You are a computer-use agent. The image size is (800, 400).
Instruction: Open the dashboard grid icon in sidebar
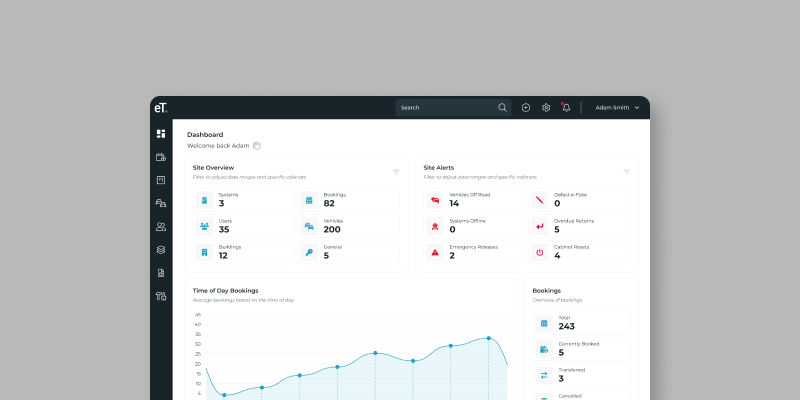tap(161, 134)
